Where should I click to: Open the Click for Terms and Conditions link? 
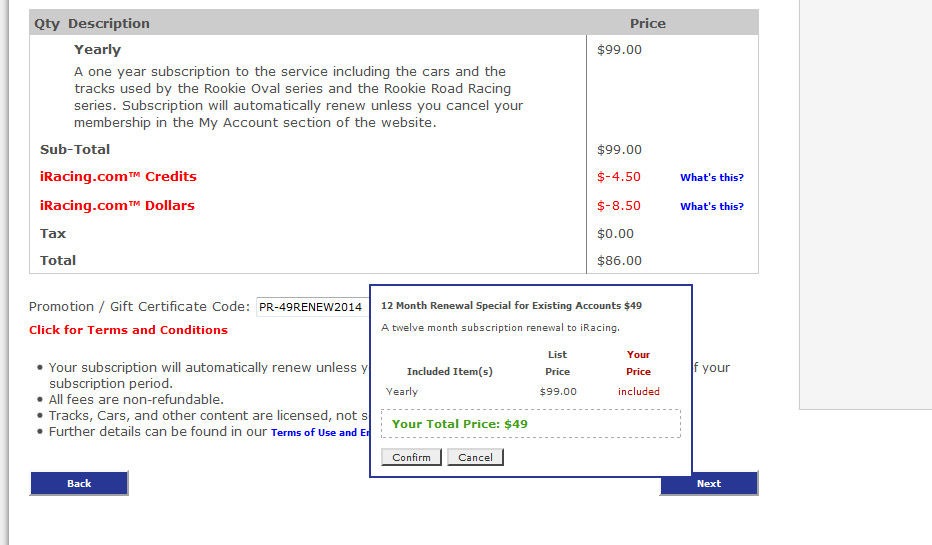pyautogui.click(x=128, y=330)
